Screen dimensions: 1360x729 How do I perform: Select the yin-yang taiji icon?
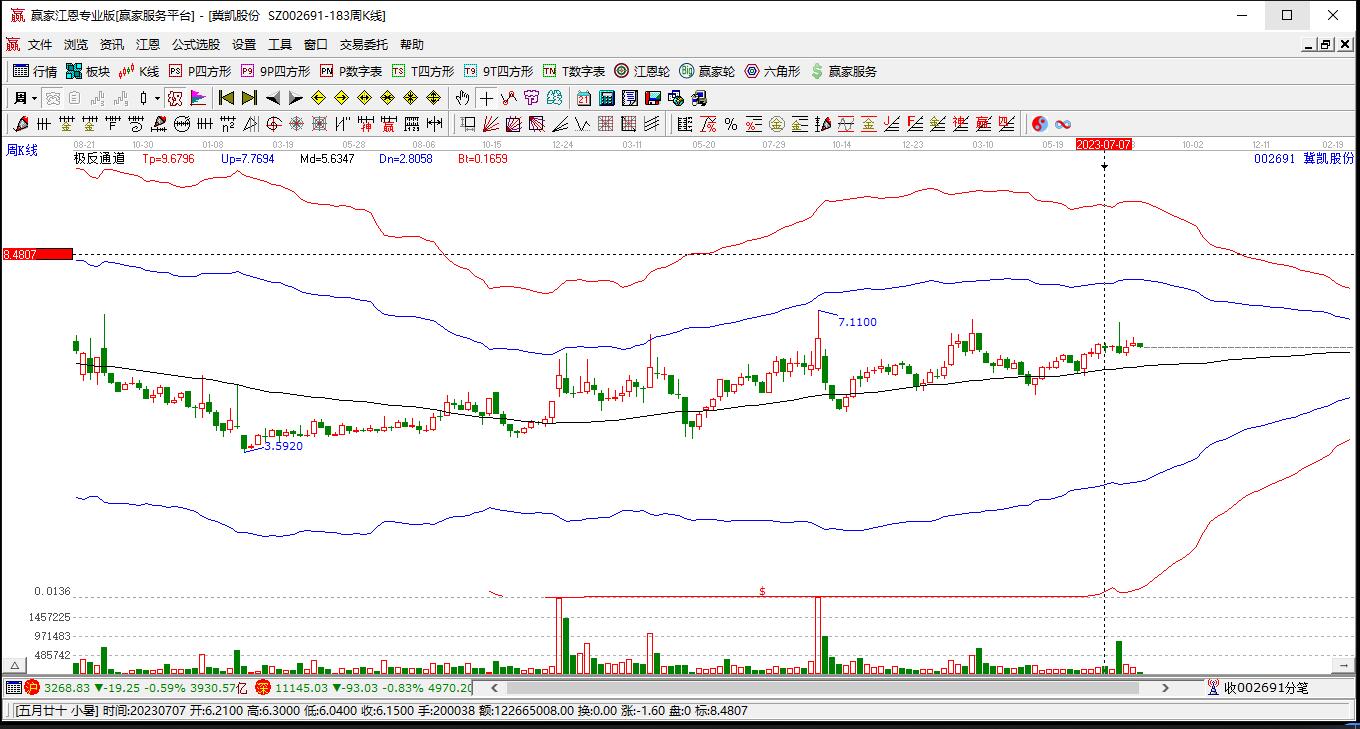[1040, 124]
